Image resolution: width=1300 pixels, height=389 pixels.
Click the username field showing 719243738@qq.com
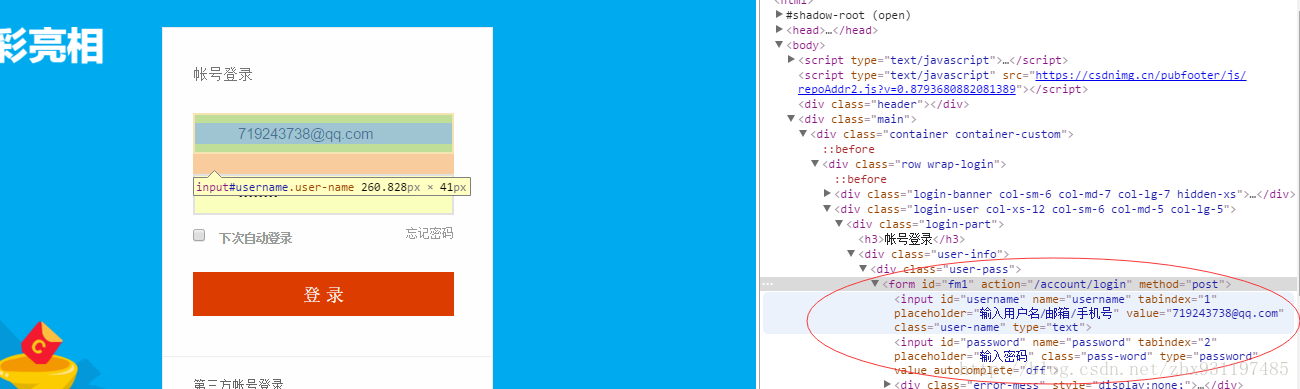(x=323, y=134)
